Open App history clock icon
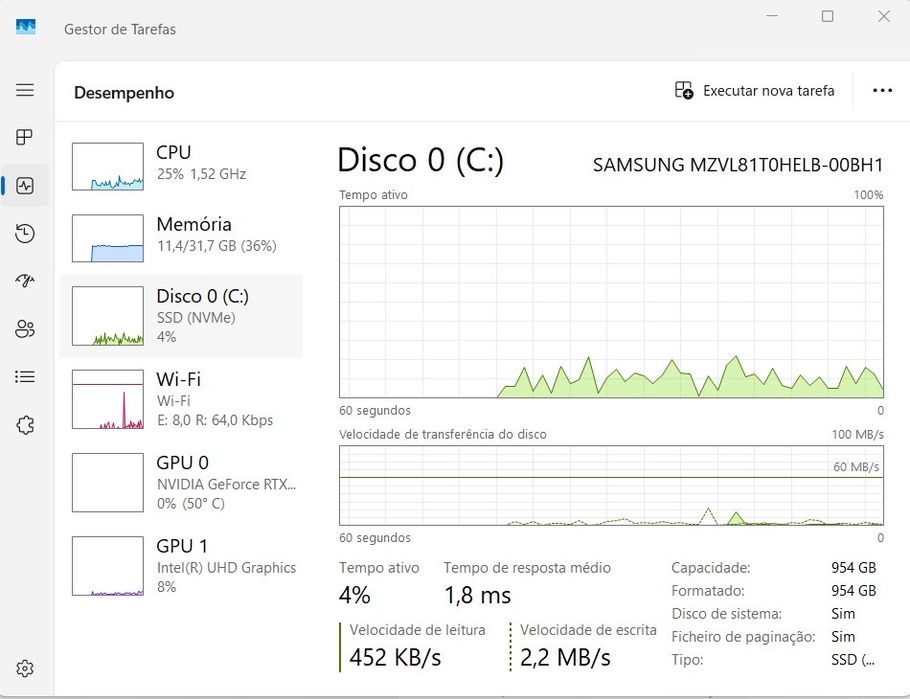 tap(25, 233)
